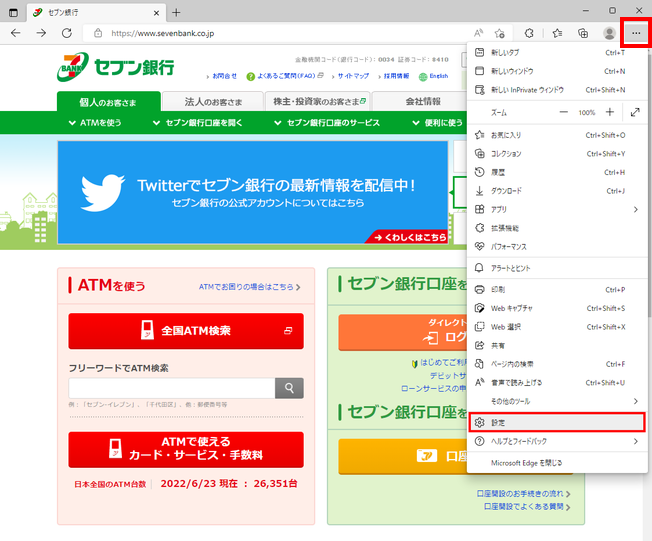Click the profile avatar icon
The height and width of the screenshot is (541, 652).
[609, 33]
